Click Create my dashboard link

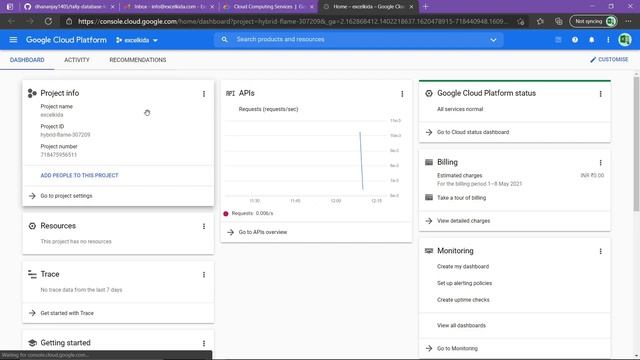[463, 267]
